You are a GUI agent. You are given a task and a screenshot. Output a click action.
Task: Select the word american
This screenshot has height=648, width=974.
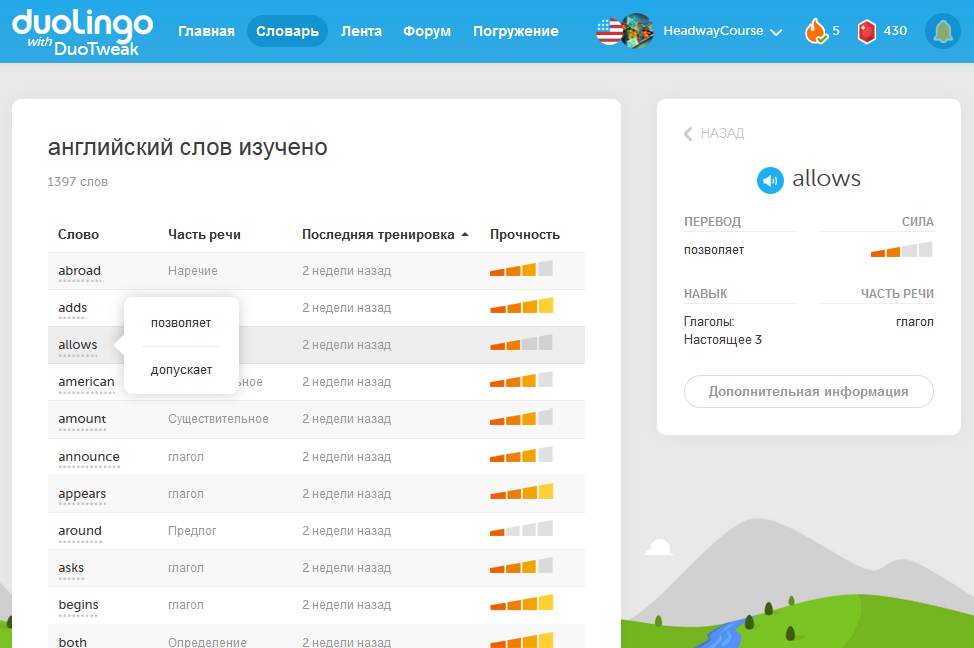(x=86, y=381)
